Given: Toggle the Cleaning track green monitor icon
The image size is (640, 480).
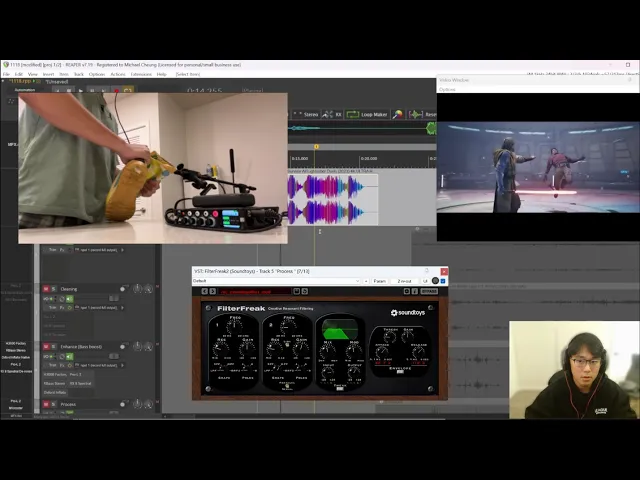Looking at the screenshot, I should (x=70, y=299).
